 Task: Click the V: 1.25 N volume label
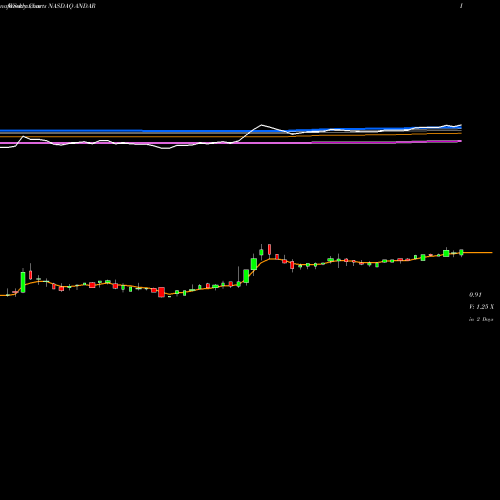click(481, 307)
